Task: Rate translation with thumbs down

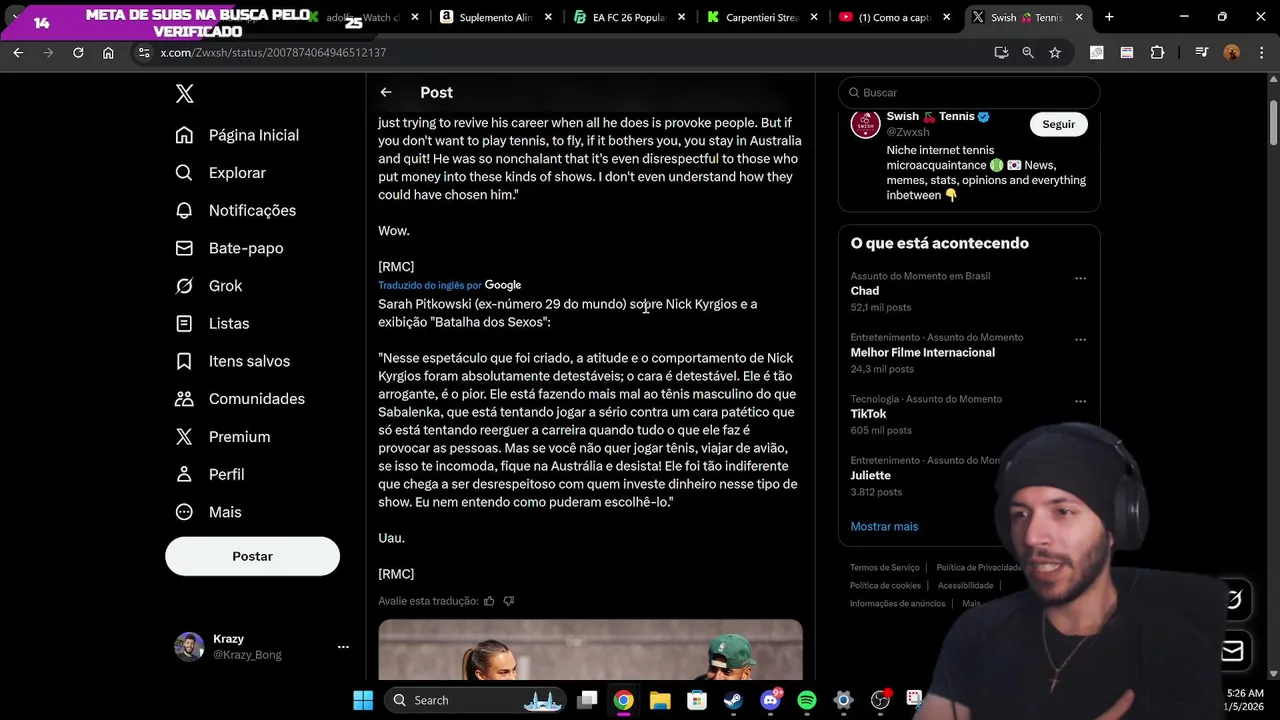Action: click(x=508, y=601)
